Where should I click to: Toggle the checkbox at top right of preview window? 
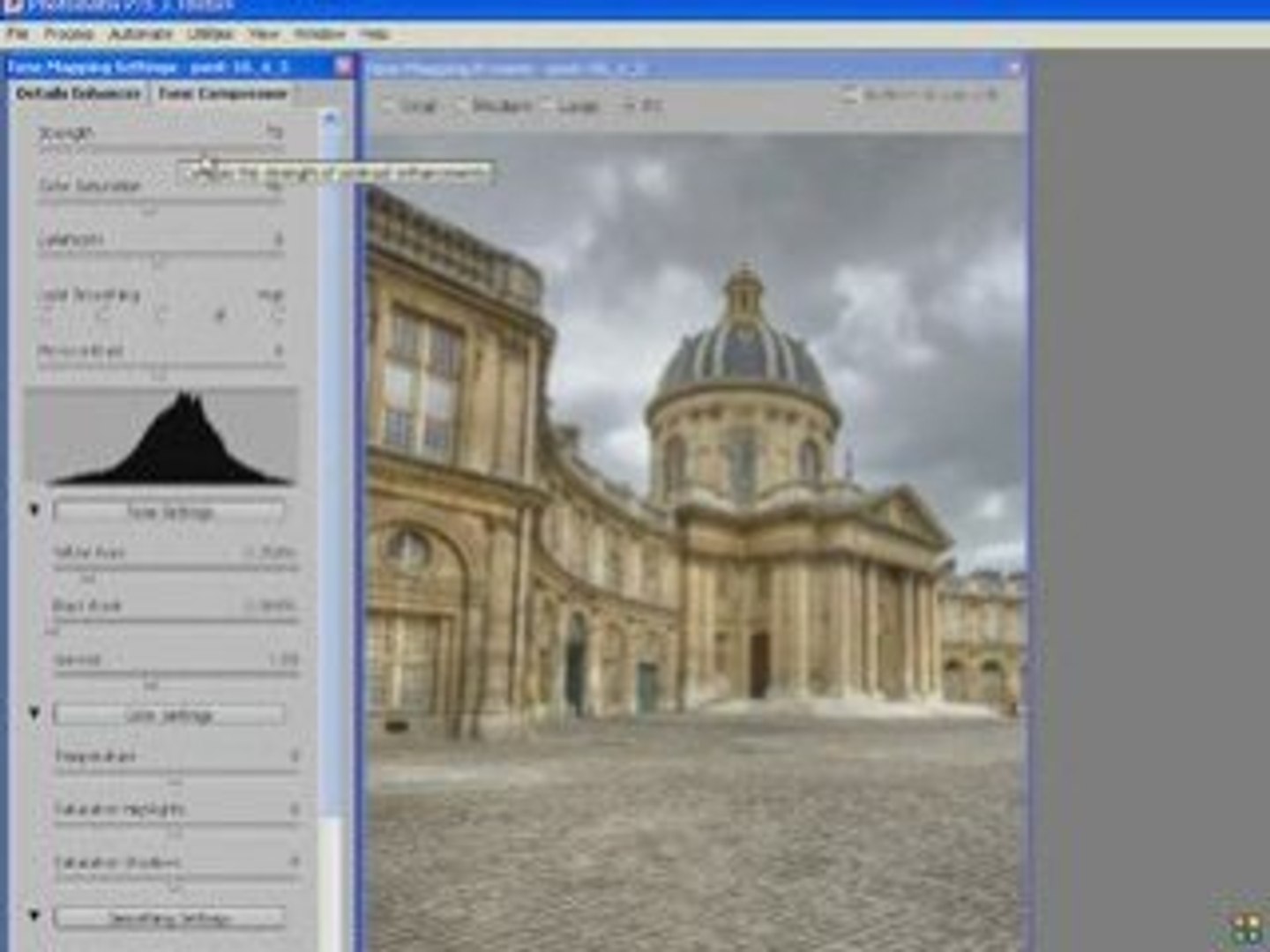tap(848, 94)
